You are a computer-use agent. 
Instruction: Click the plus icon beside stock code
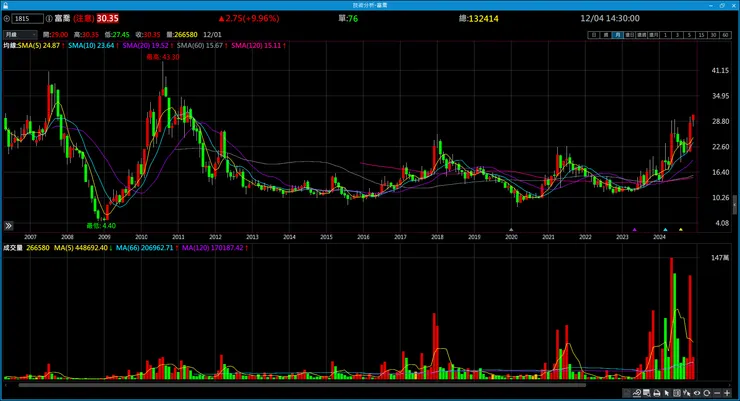7,18
